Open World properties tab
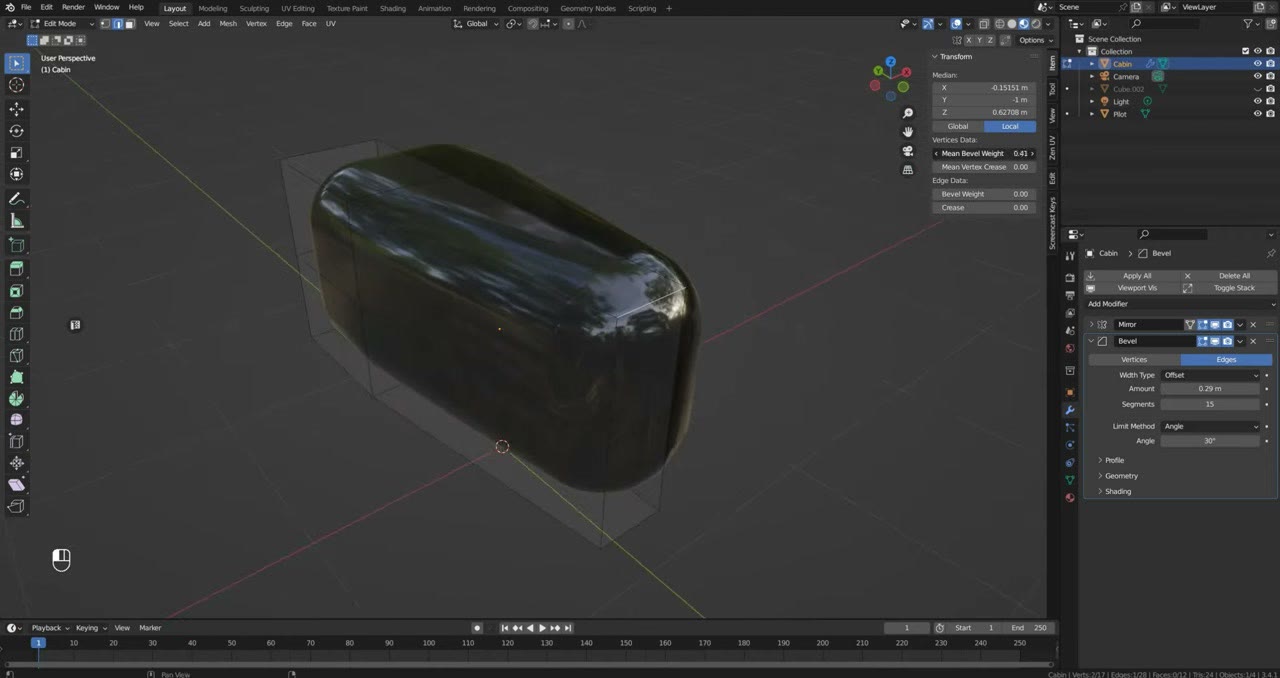 [1070, 348]
